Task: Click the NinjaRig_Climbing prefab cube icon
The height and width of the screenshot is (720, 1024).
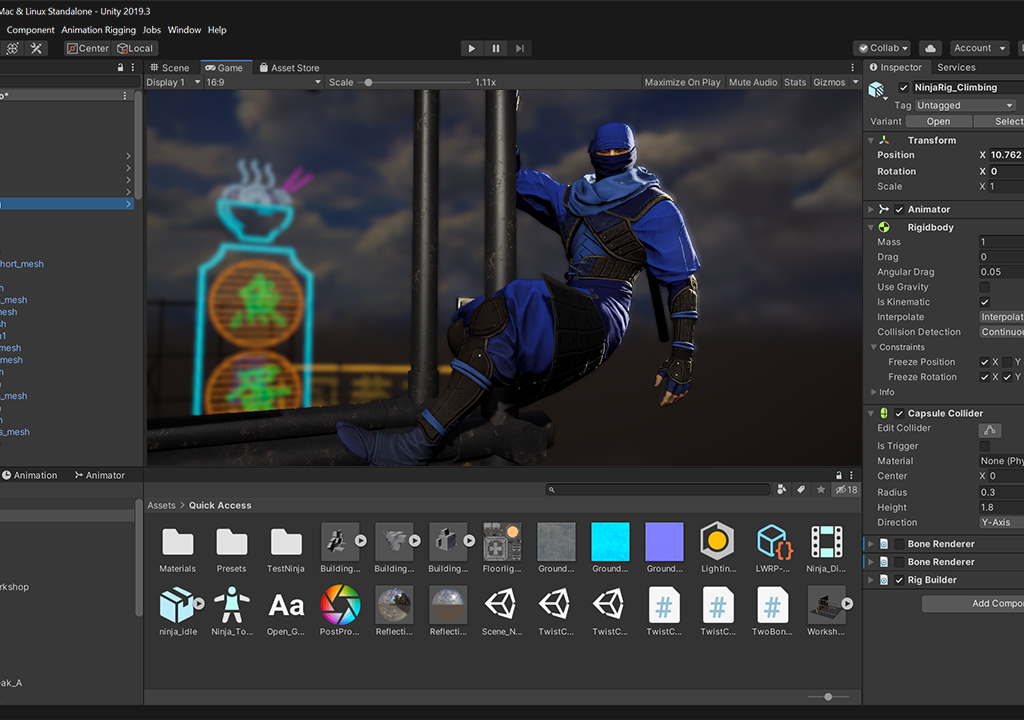Action: click(876, 90)
